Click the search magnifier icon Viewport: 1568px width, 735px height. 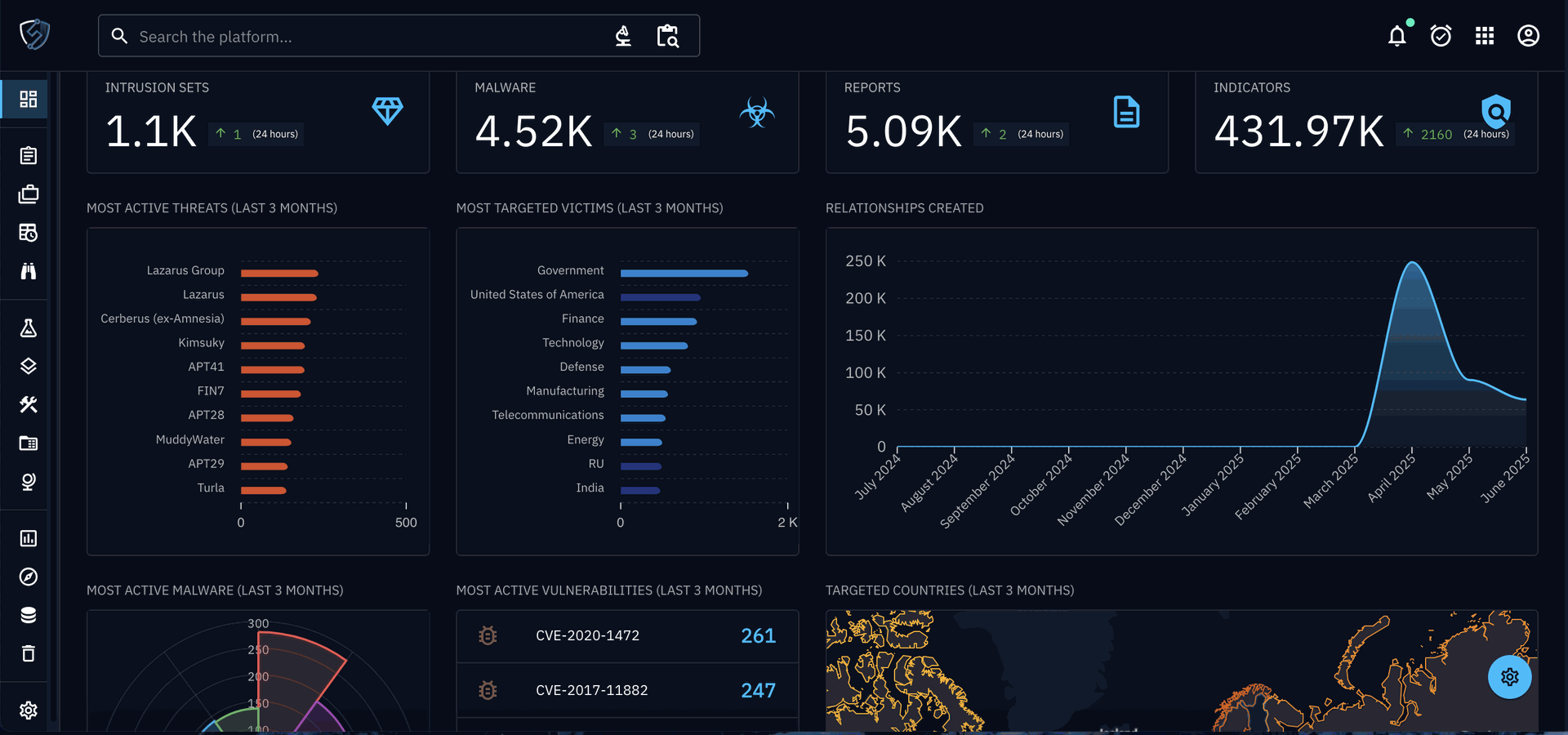(119, 36)
